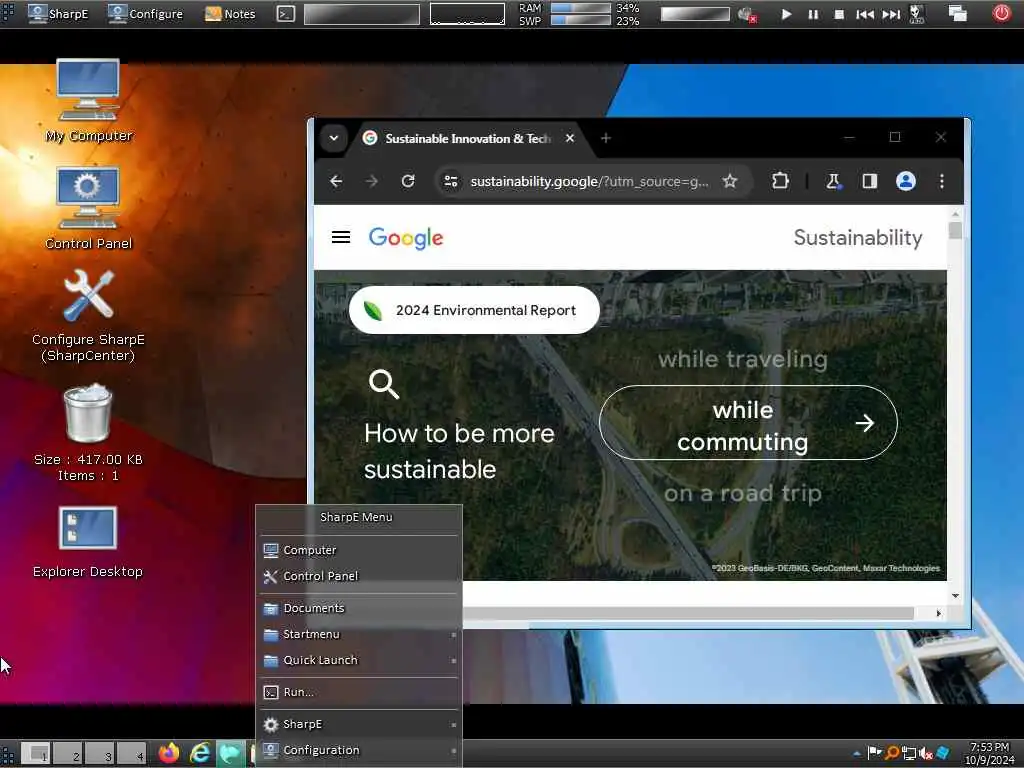Open the SharpE button in the top bar
1024x768 pixels.
(x=58, y=13)
